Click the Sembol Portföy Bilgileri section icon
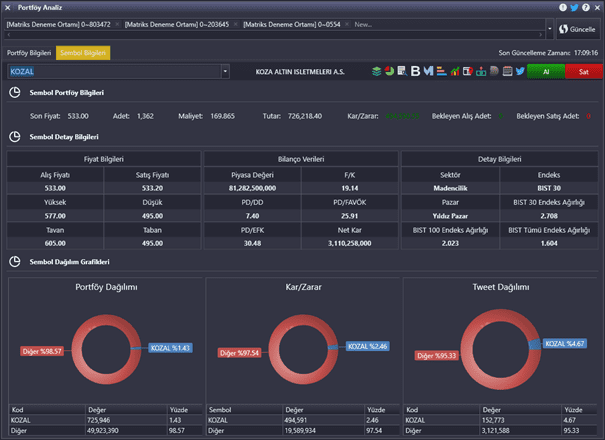The width and height of the screenshot is (605, 440). (x=15, y=93)
